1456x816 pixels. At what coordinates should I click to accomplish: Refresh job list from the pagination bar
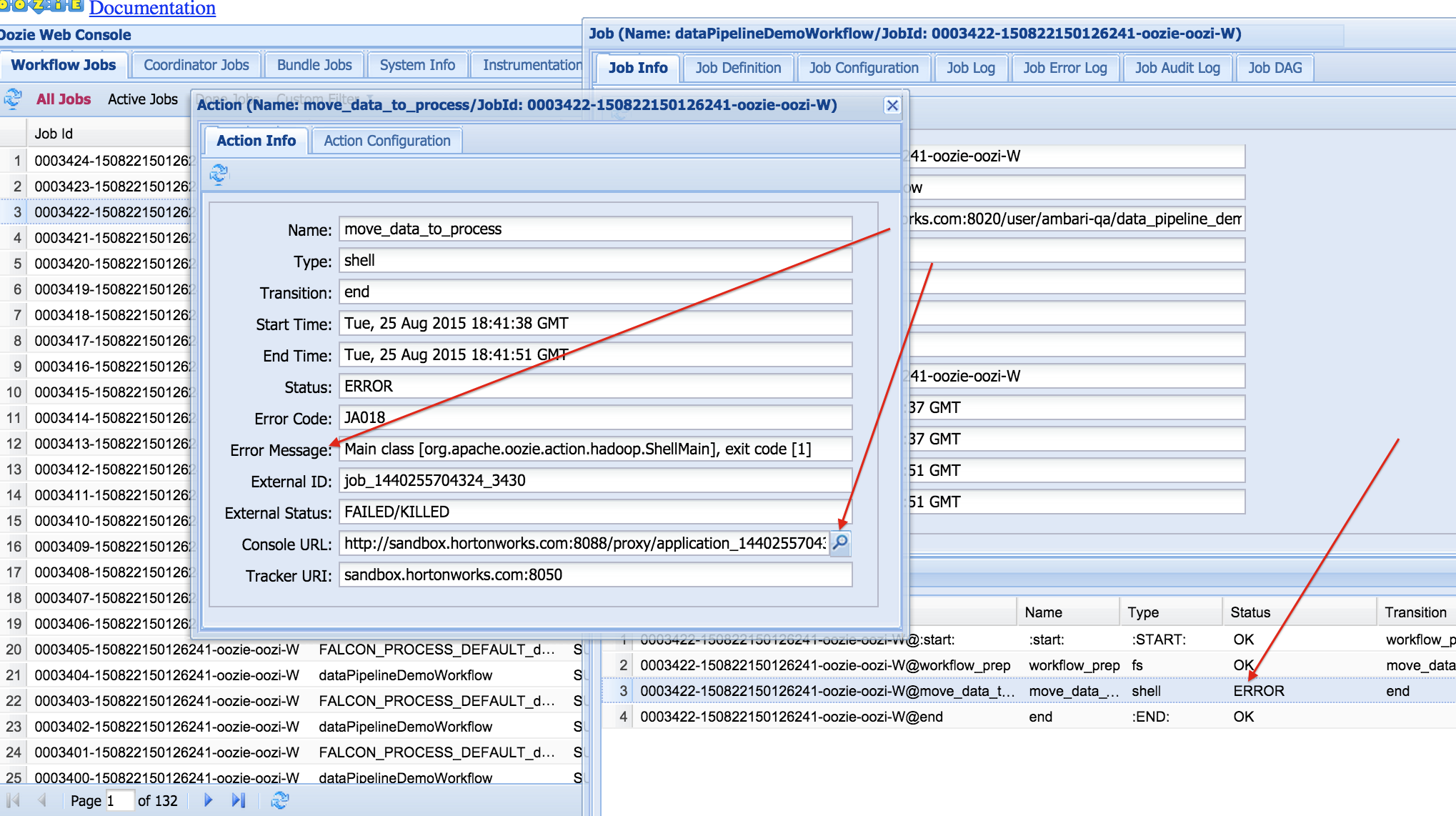point(279,800)
